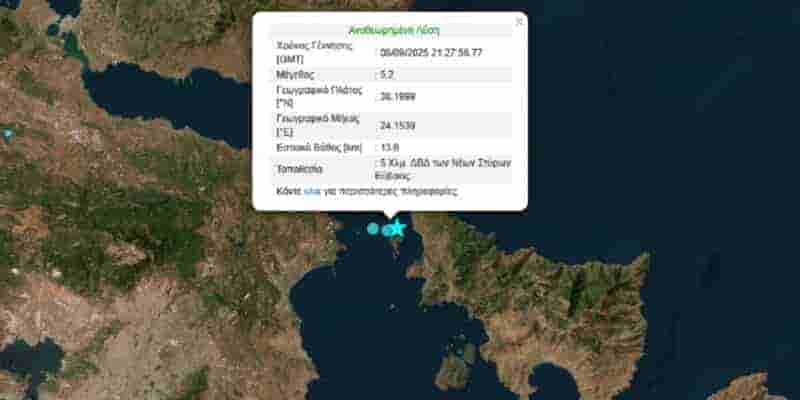Click the cyan star epicenter marker
Viewport: 800px width, 400px height.
397,228
